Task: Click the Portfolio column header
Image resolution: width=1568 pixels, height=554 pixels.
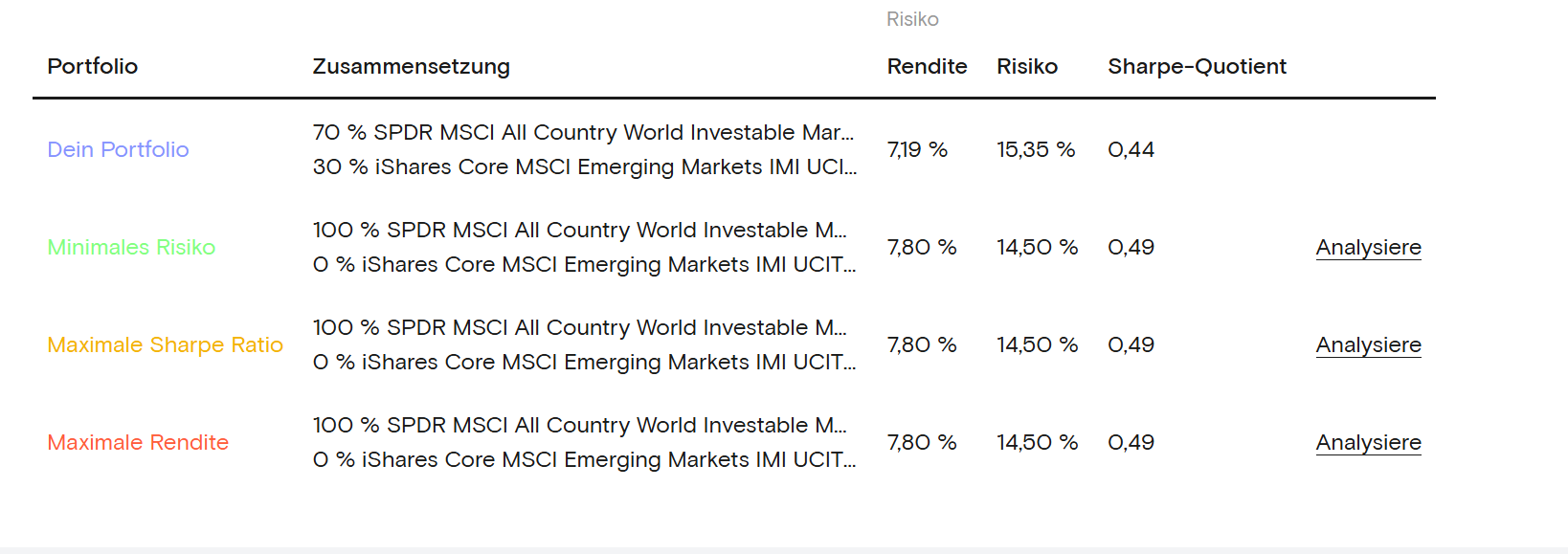Action: click(92, 66)
